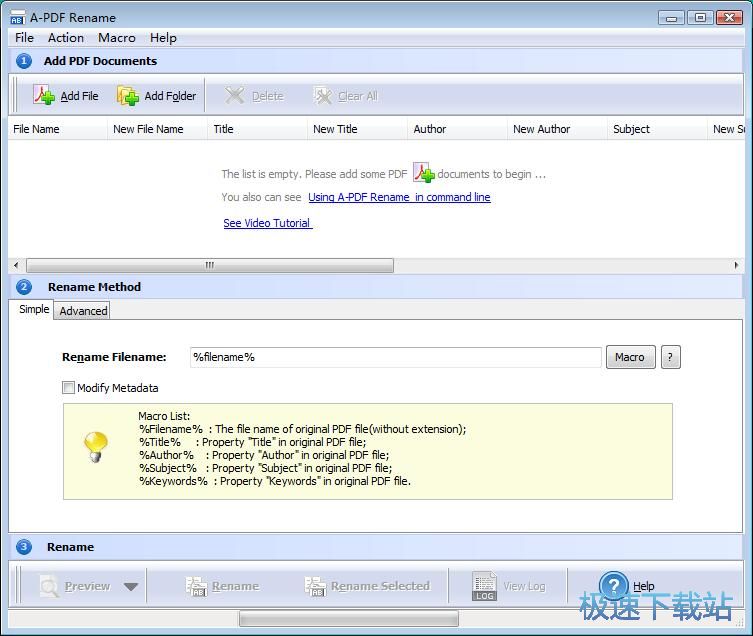Click the blue Help question-mark icon
The height and width of the screenshot is (636, 753).
pos(613,586)
